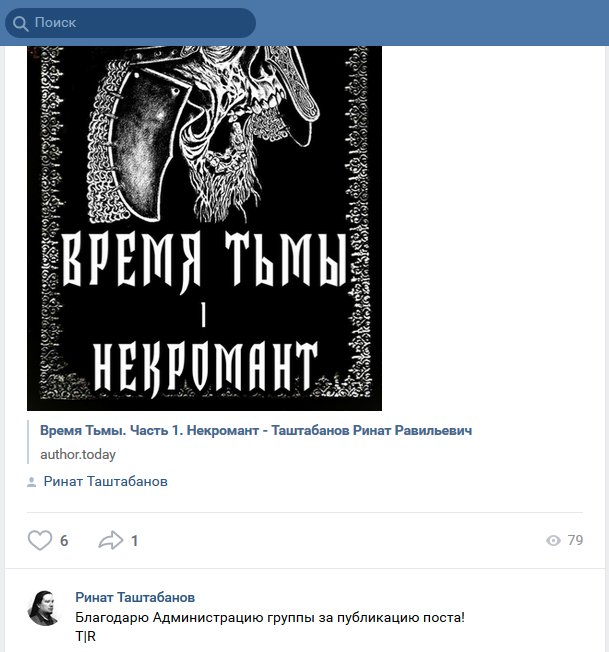Click the НЕКРОМАНТ title on cover
The image size is (609, 652).
[x=205, y=368]
